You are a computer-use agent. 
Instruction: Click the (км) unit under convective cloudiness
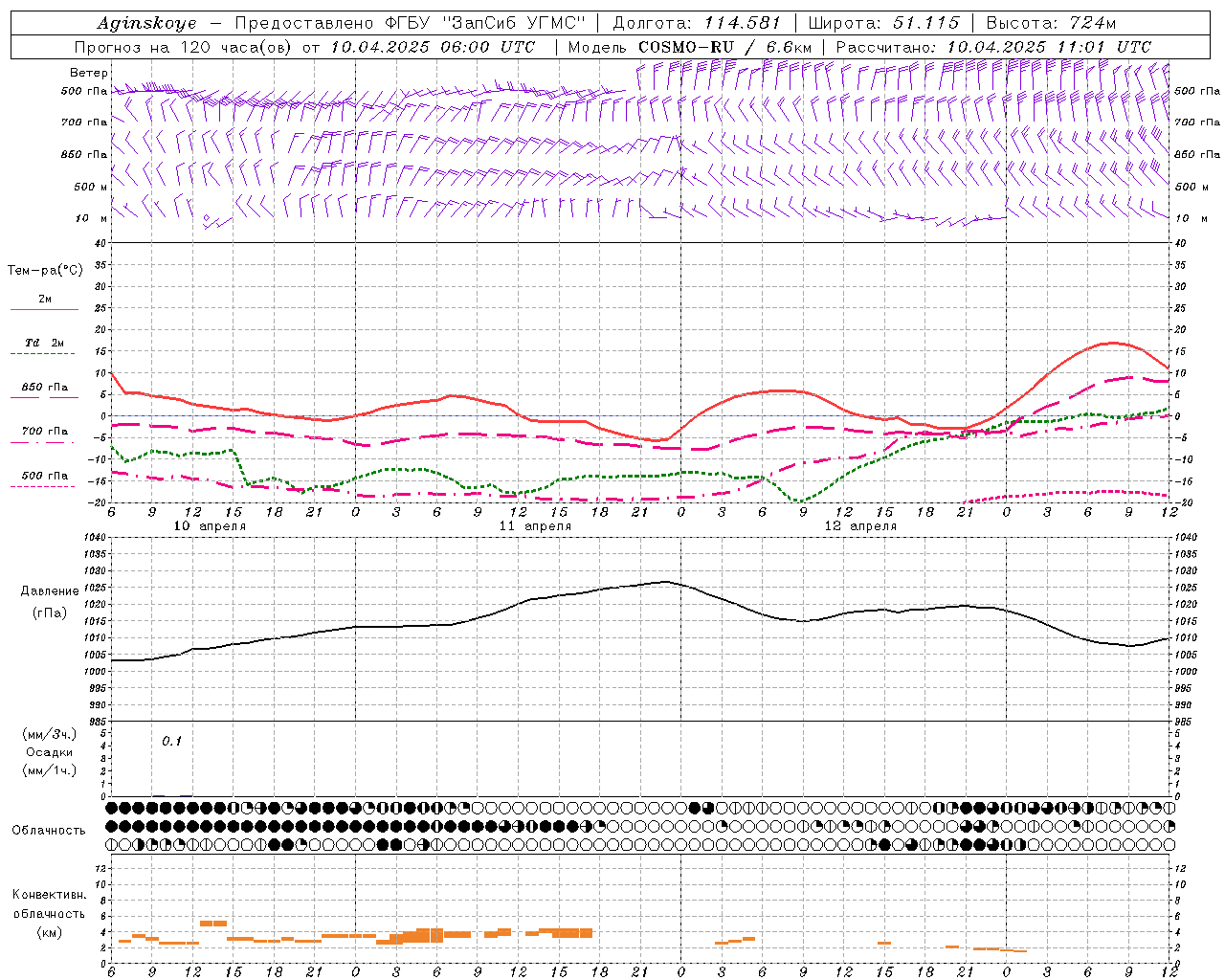click(x=49, y=932)
